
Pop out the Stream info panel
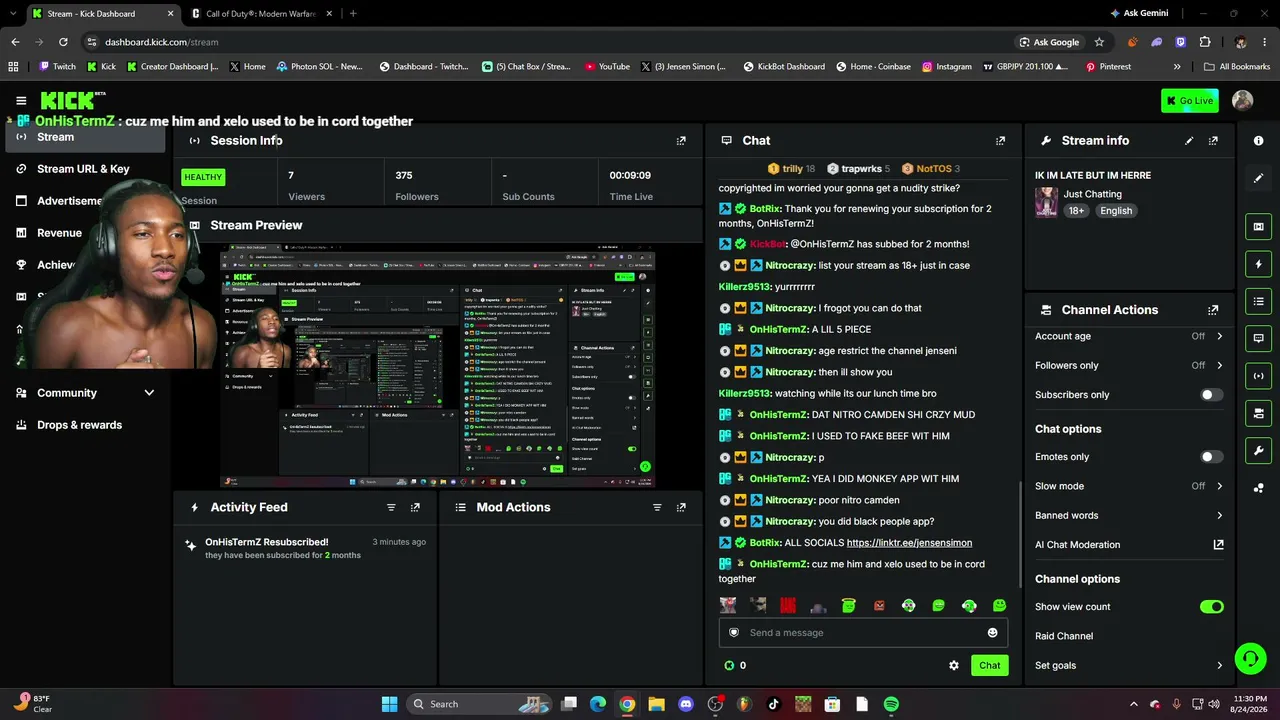click(x=1213, y=141)
